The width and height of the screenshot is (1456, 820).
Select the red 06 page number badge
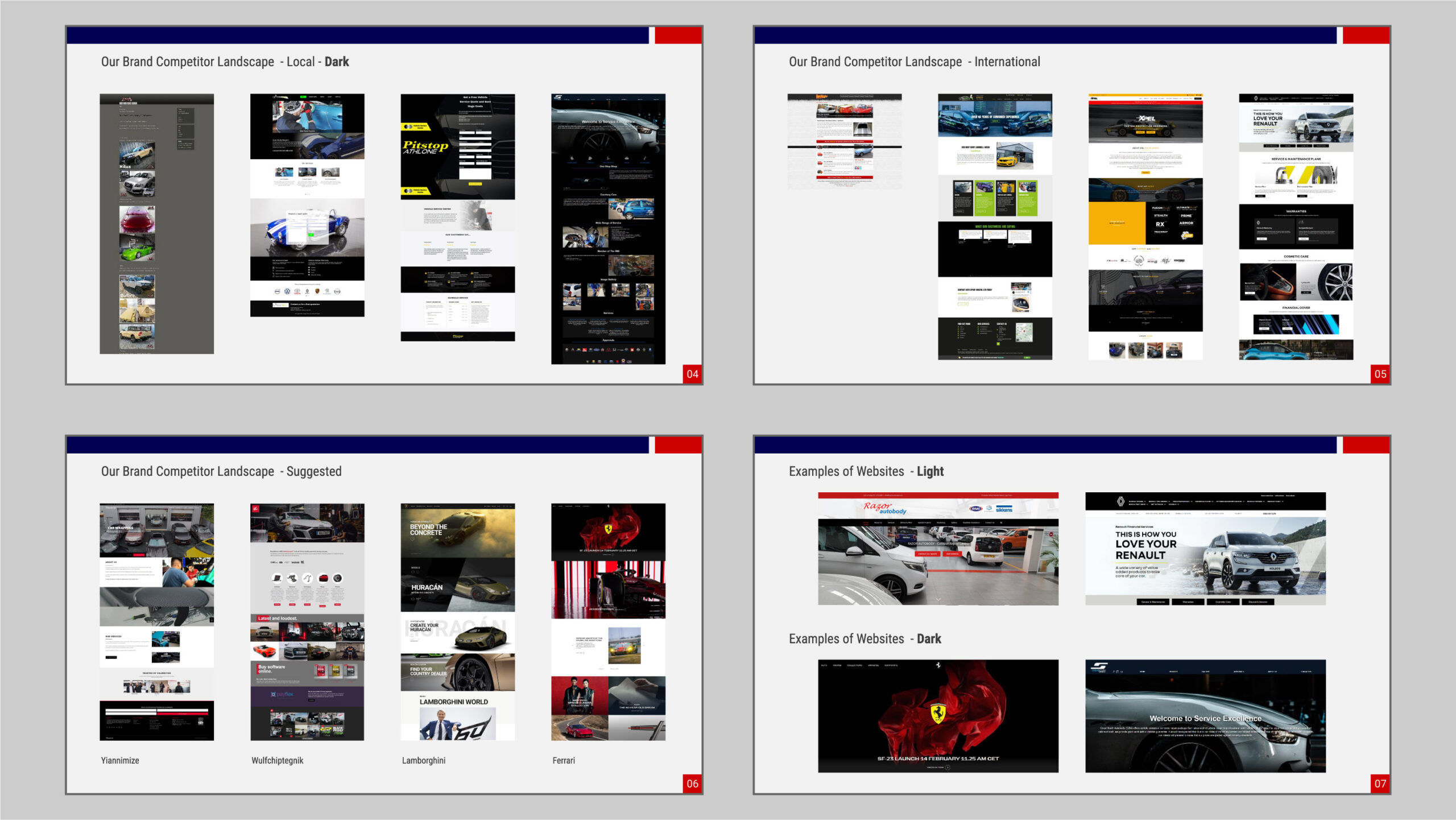point(692,784)
